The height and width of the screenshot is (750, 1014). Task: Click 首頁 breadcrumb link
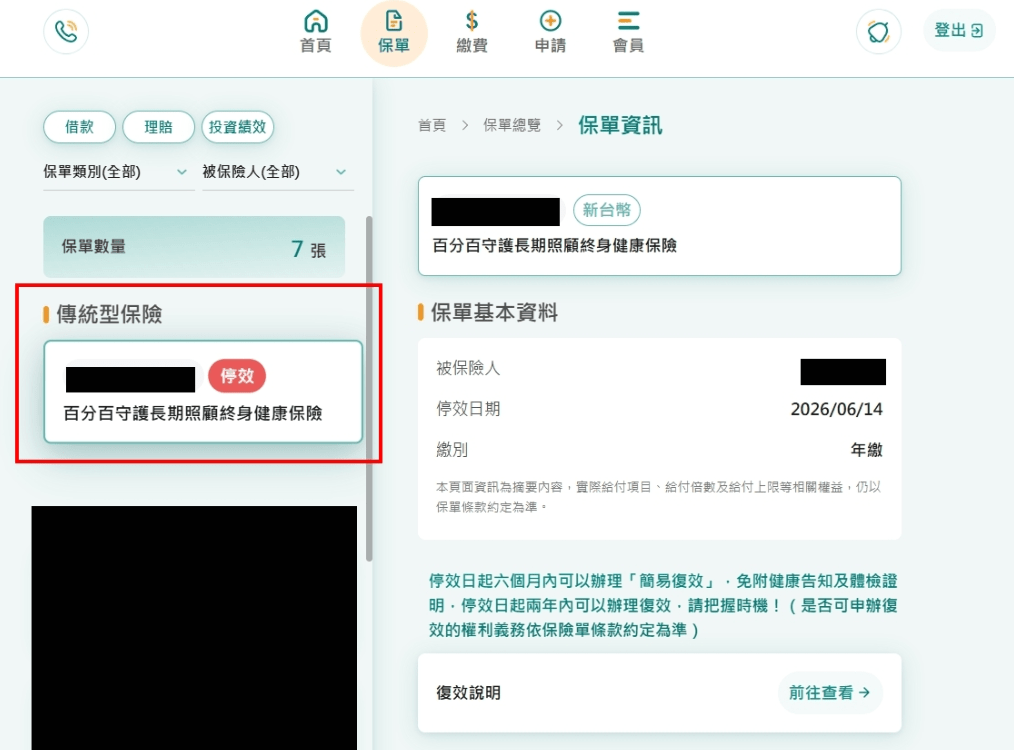coord(432,125)
